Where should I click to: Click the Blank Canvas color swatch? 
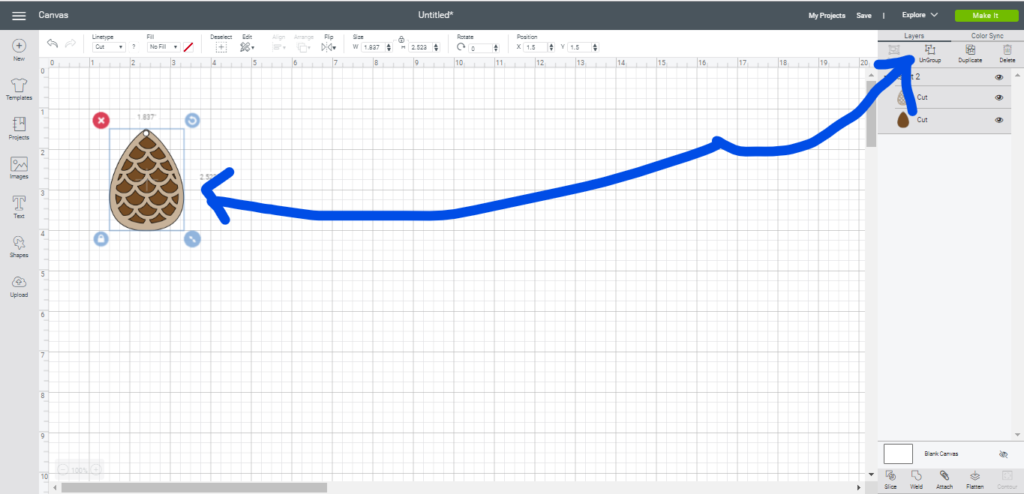(x=898, y=453)
